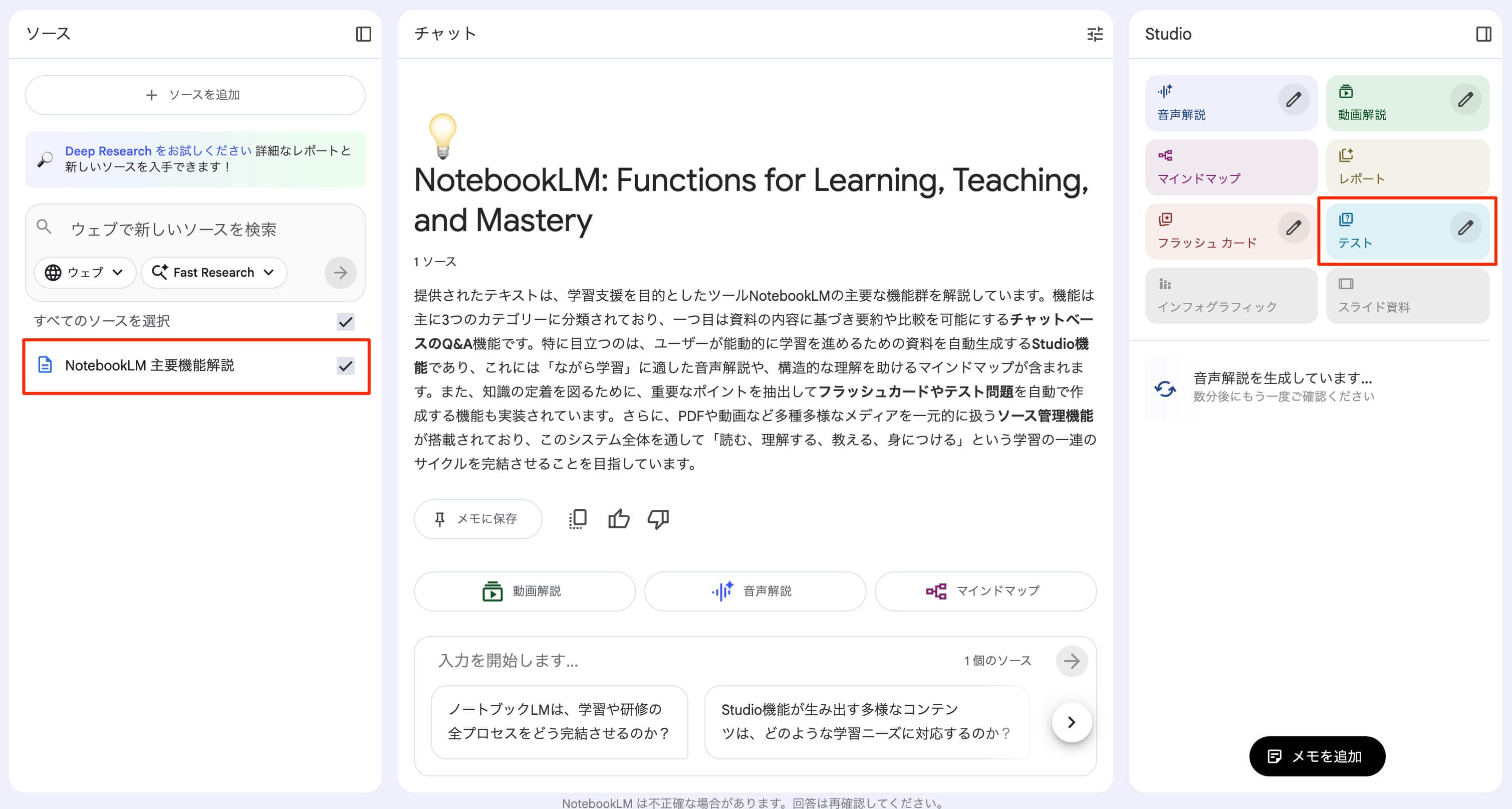Open the Fast Research dropdown
Screen dimensions: 1512x809
click(x=213, y=272)
